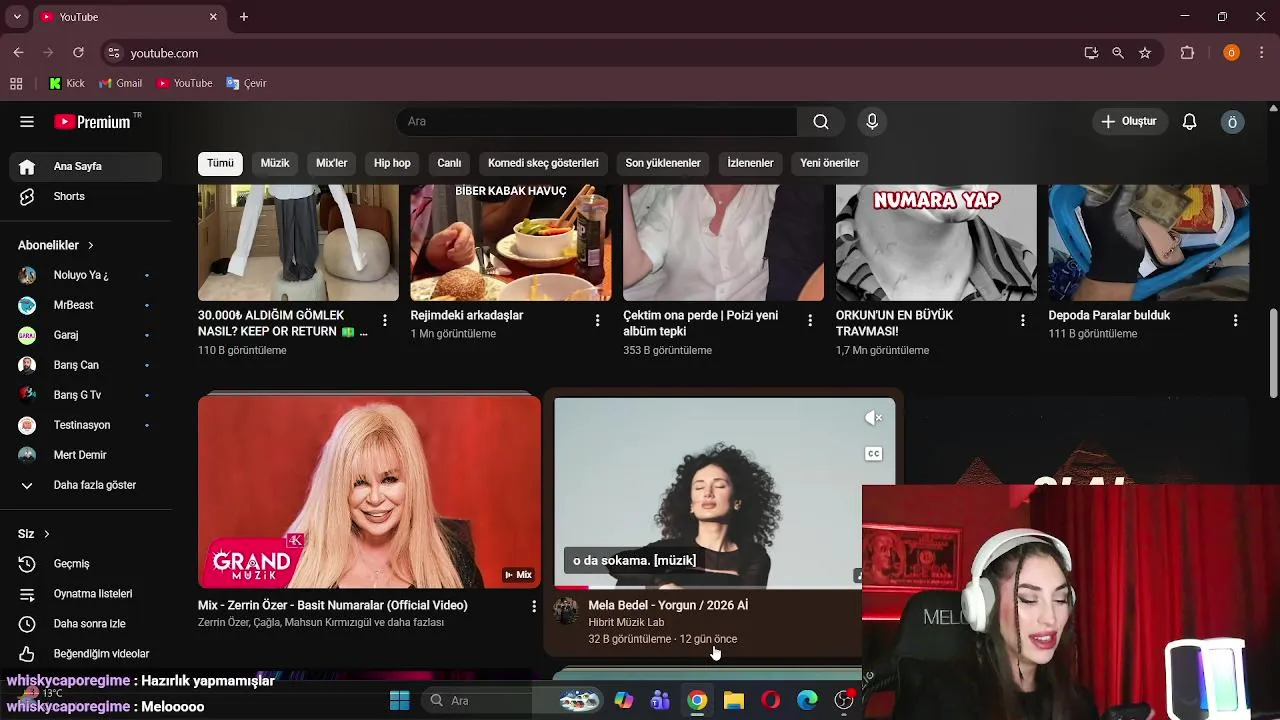Open options for Rejimdeki arkadaşlar video

tap(597, 320)
